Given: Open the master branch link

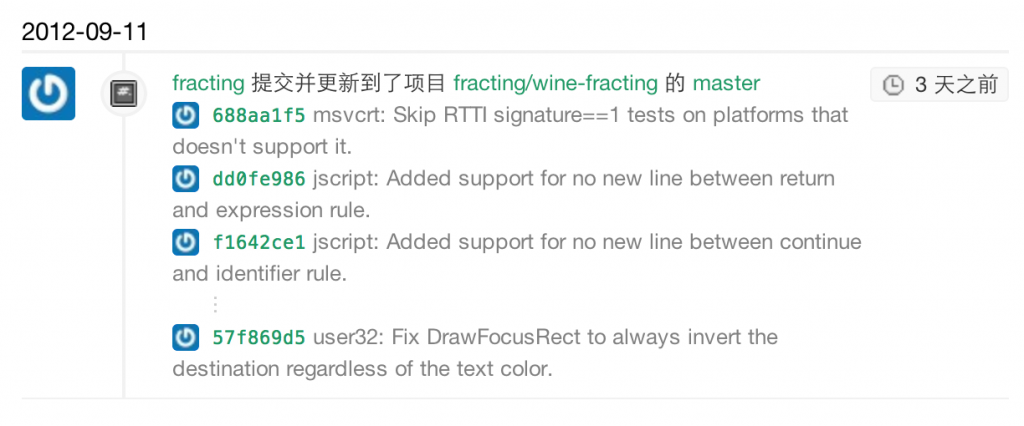Looking at the screenshot, I should (x=726, y=84).
